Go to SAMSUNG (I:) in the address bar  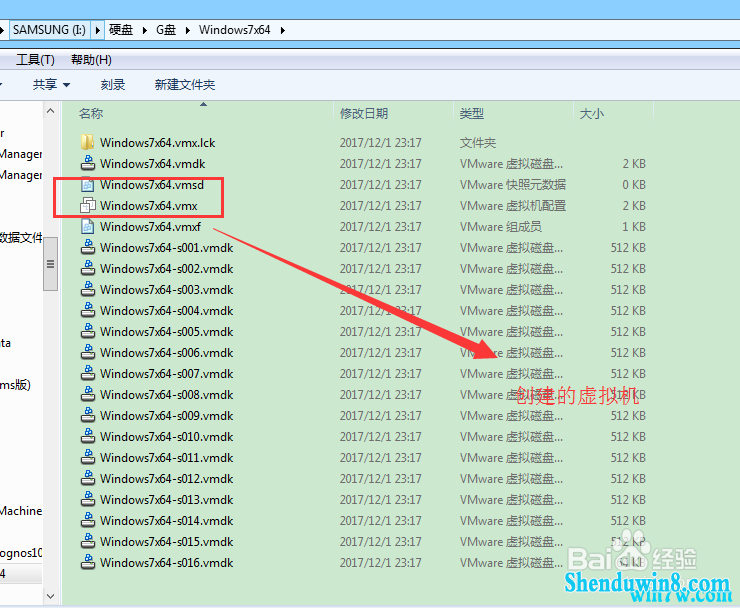click(49, 30)
